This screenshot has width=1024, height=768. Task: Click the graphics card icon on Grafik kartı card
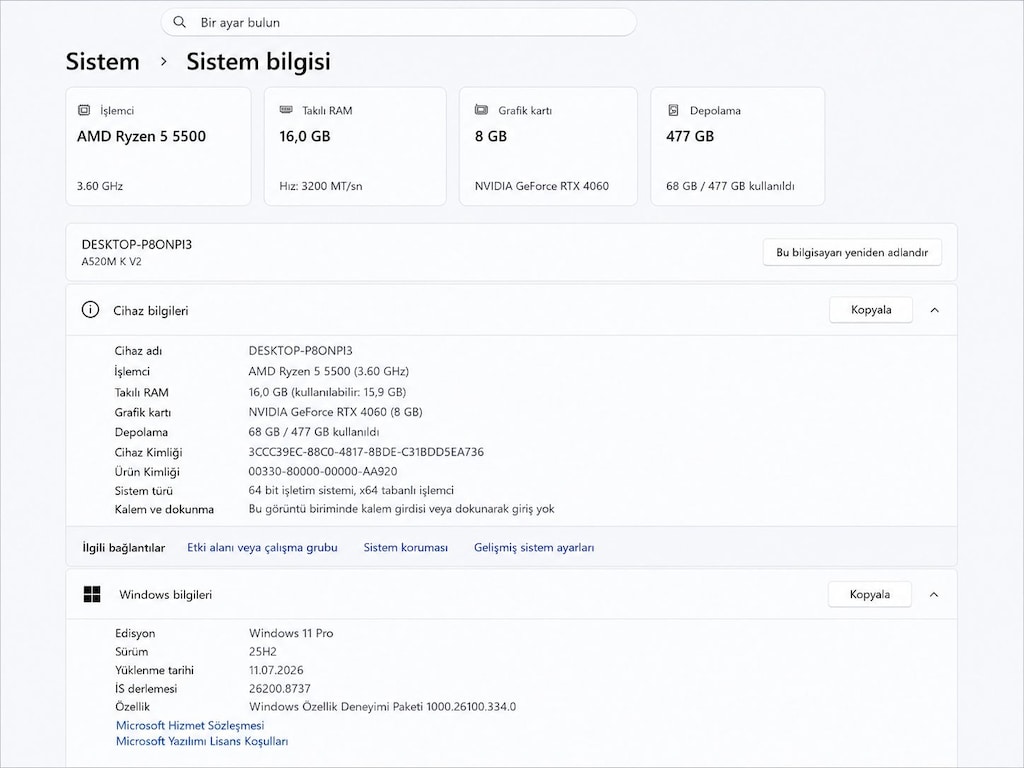pyautogui.click(x=481, y=110)
